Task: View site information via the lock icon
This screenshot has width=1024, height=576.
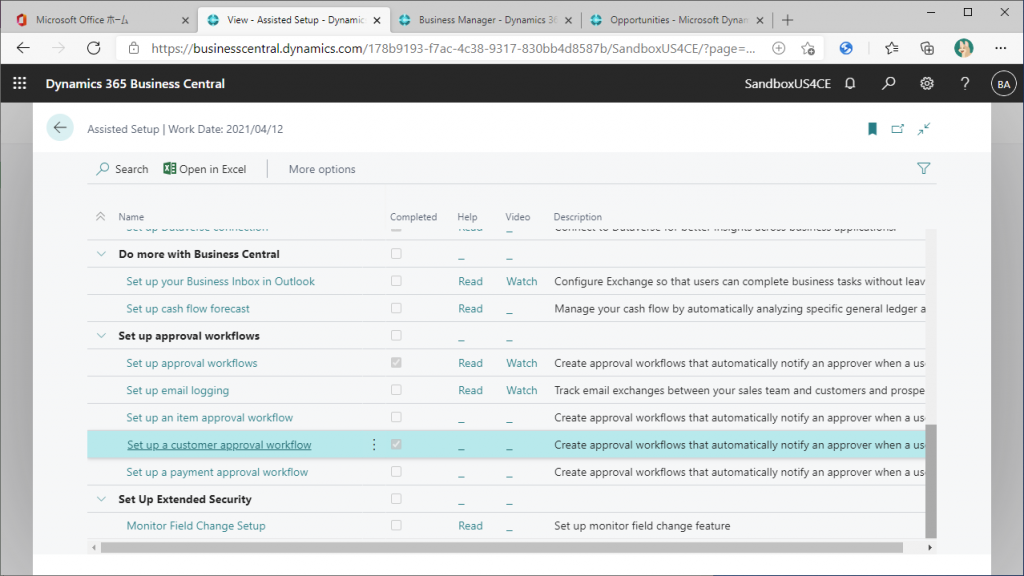Action: [134, 48]
